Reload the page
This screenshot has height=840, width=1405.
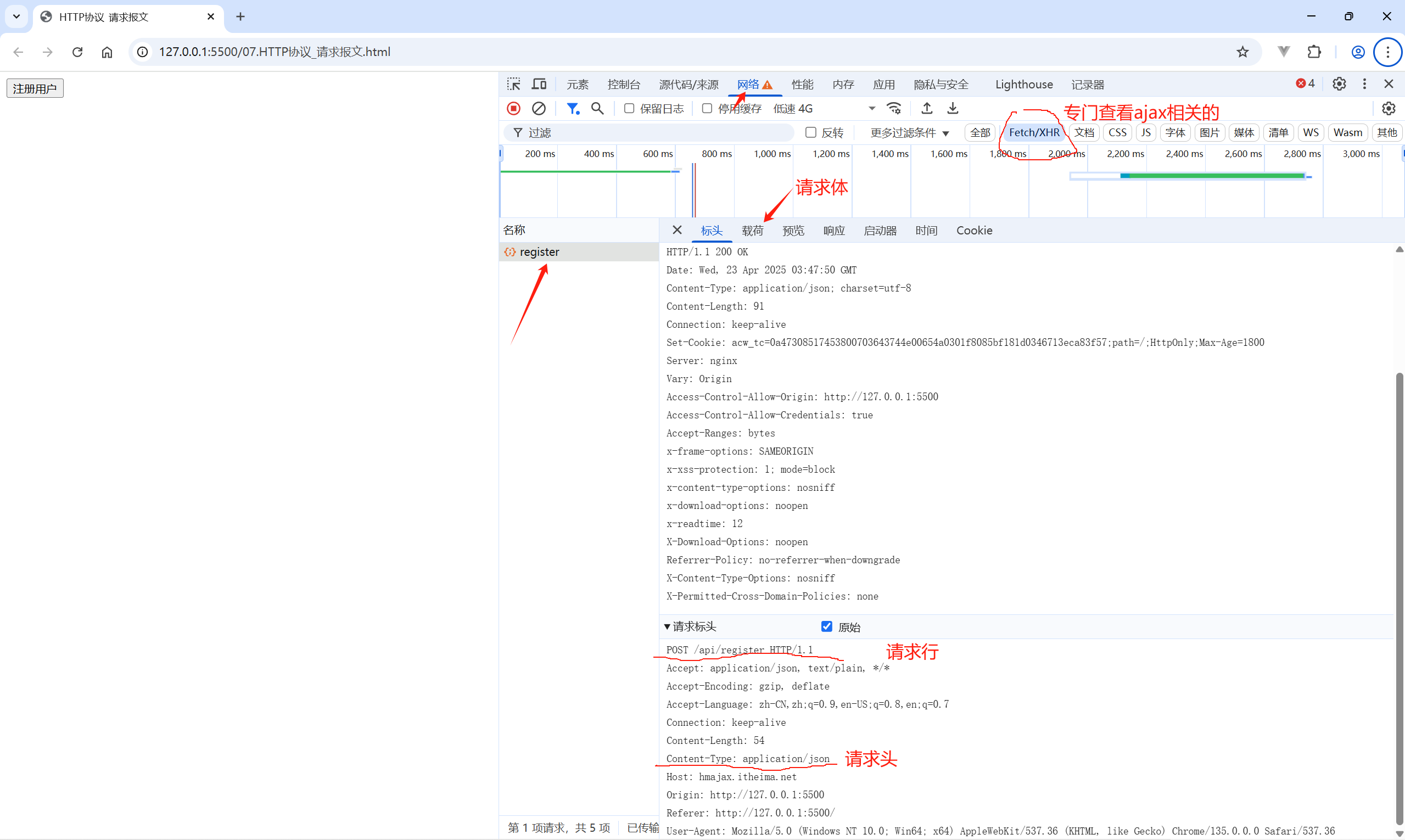(x=77, y=52)
